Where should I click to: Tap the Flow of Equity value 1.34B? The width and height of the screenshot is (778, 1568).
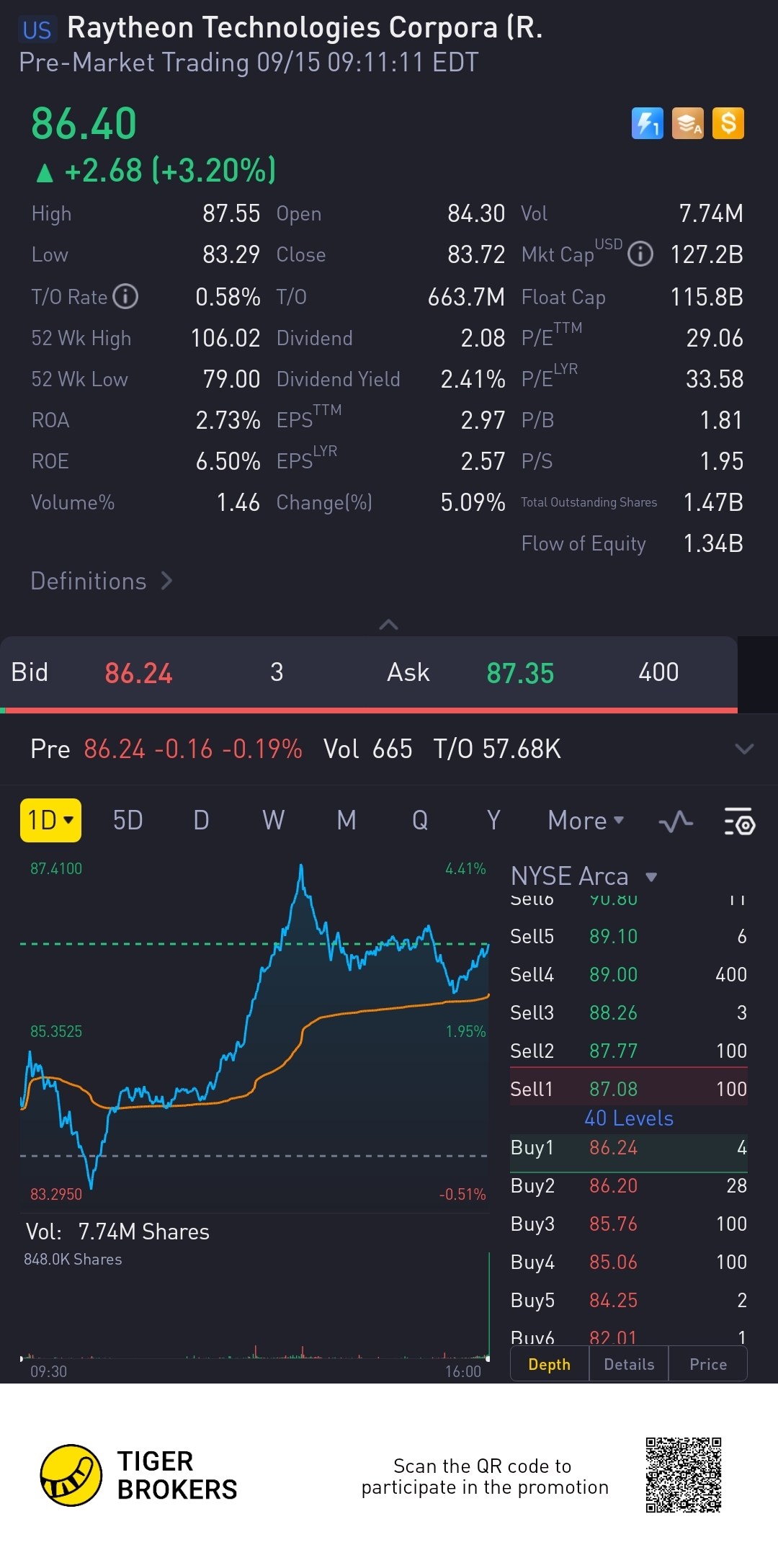click(713, 543)
